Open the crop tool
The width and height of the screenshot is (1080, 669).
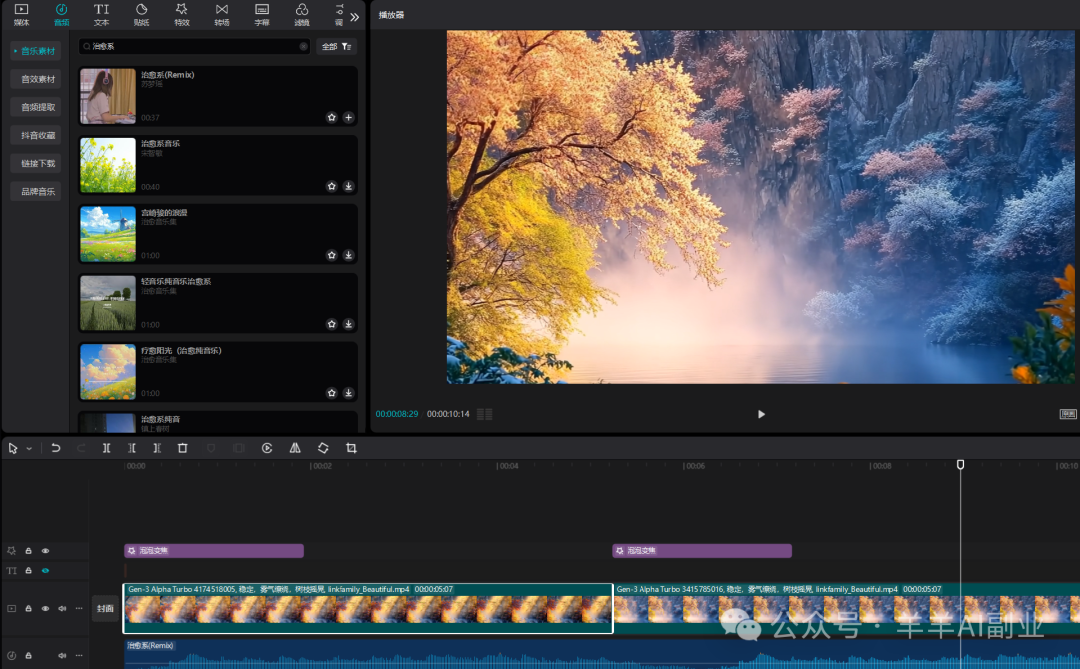[x=351, y=448]
